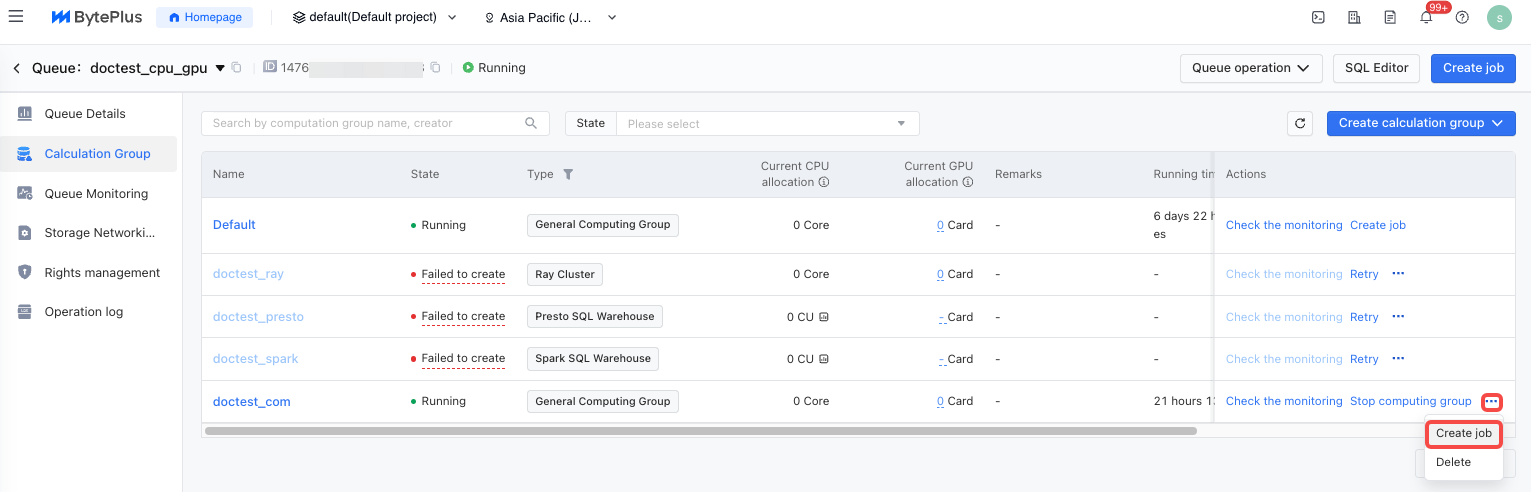Open the hamburger navigation menu
Screen dimensions: 1531x492
[x=16, y=17]
